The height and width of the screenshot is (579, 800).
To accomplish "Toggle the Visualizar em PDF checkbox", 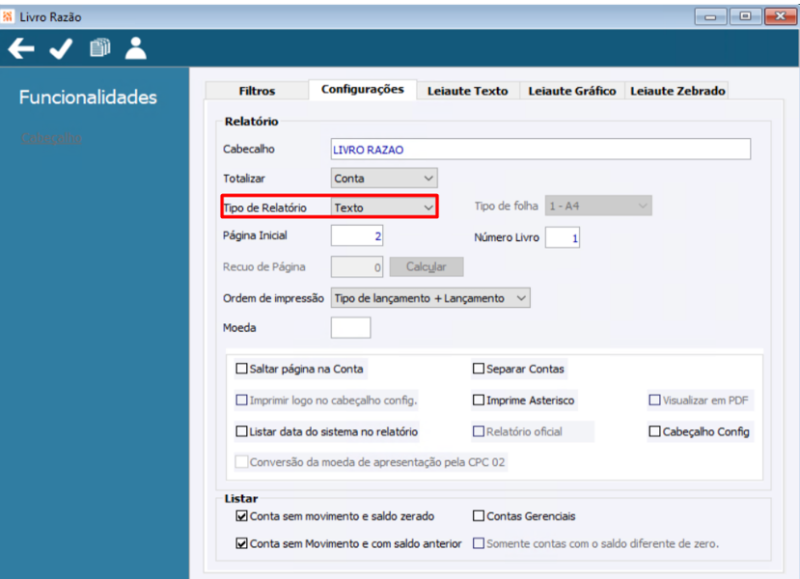I will 655,400.
